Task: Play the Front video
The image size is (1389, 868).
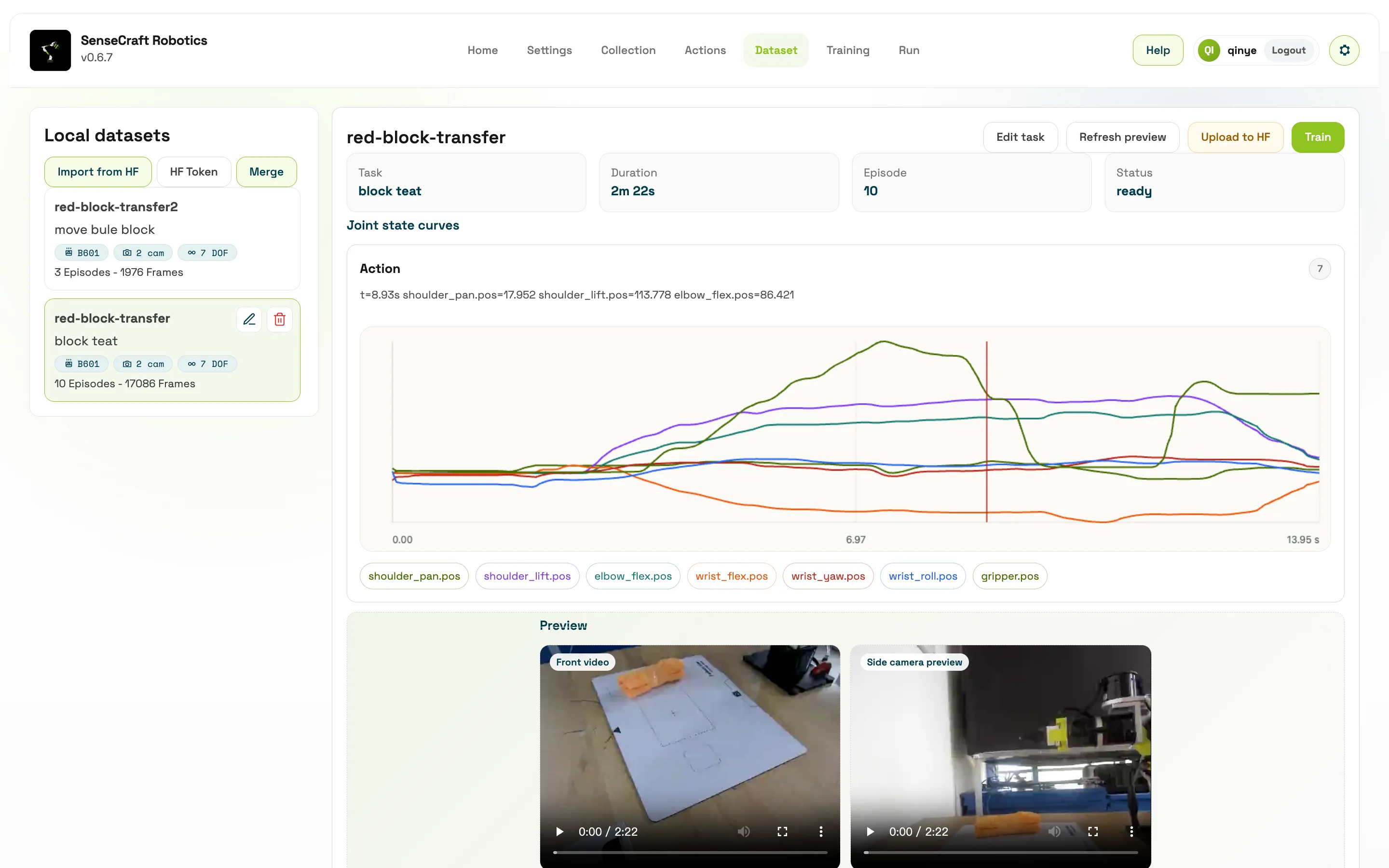Action: coord(559,831)
